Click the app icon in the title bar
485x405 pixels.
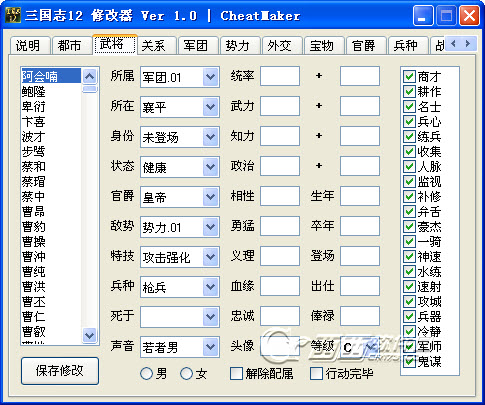(x=13, y=15)
